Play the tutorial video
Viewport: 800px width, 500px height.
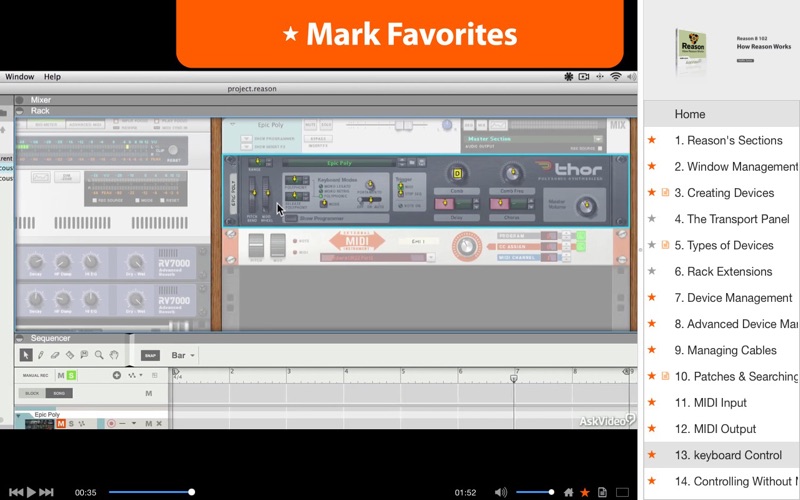31,492
